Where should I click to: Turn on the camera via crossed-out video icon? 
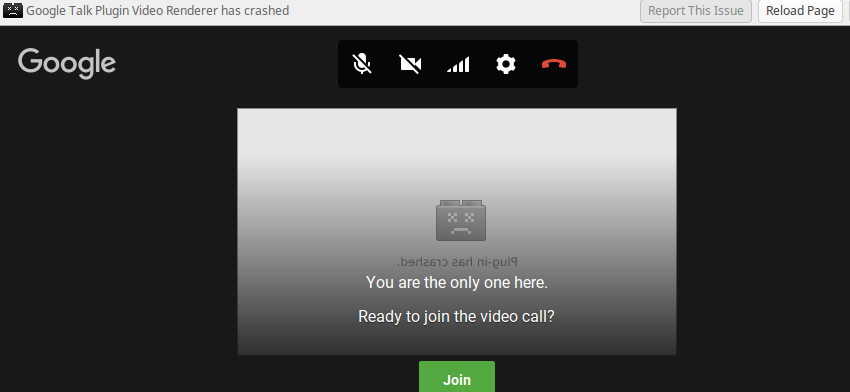coord(410,64)
